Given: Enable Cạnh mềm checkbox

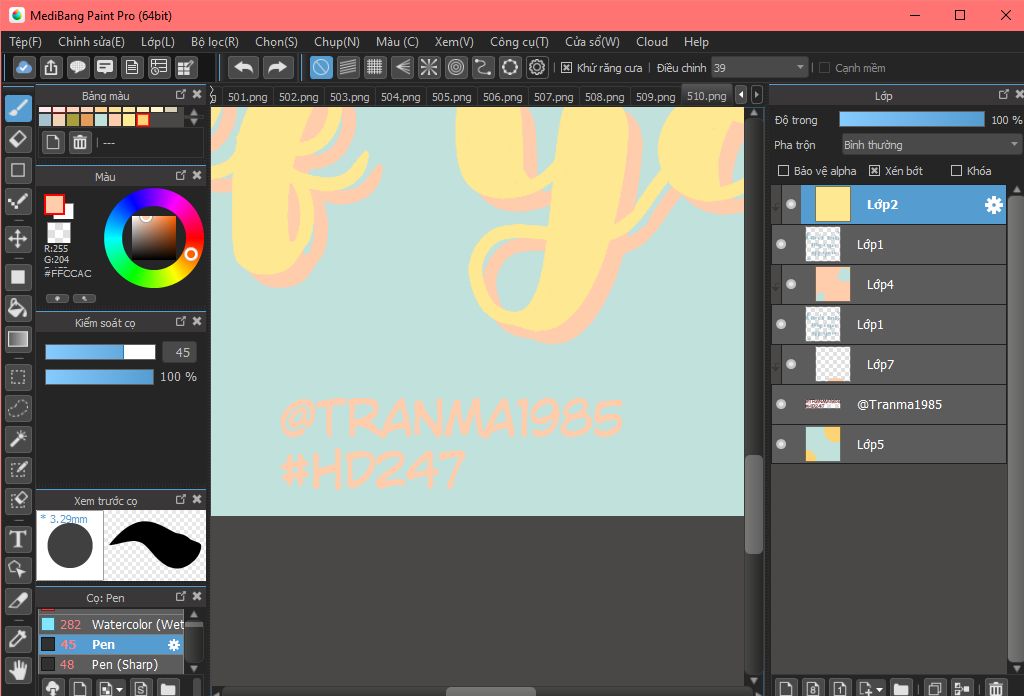Looking at the screenshot, I should 824,68.
